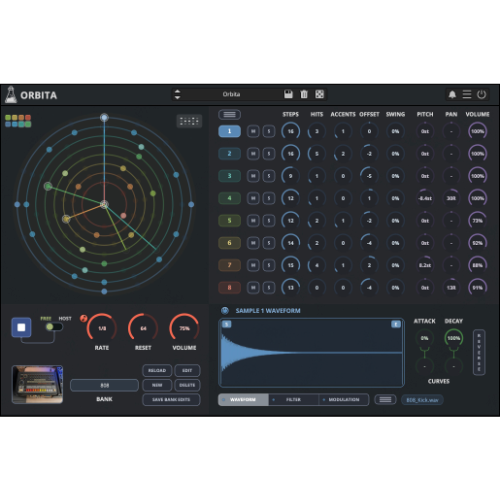Open the 808 bank selector

(104, 385)
